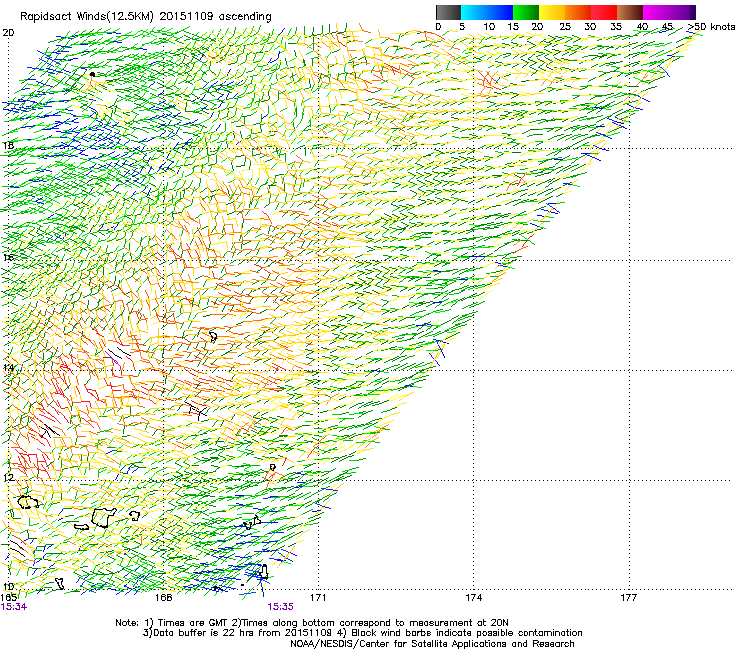Screen dimensions: 740x650
Task: Pick the green 15–20 knots legend color
Action: click(x=526, y=12)
